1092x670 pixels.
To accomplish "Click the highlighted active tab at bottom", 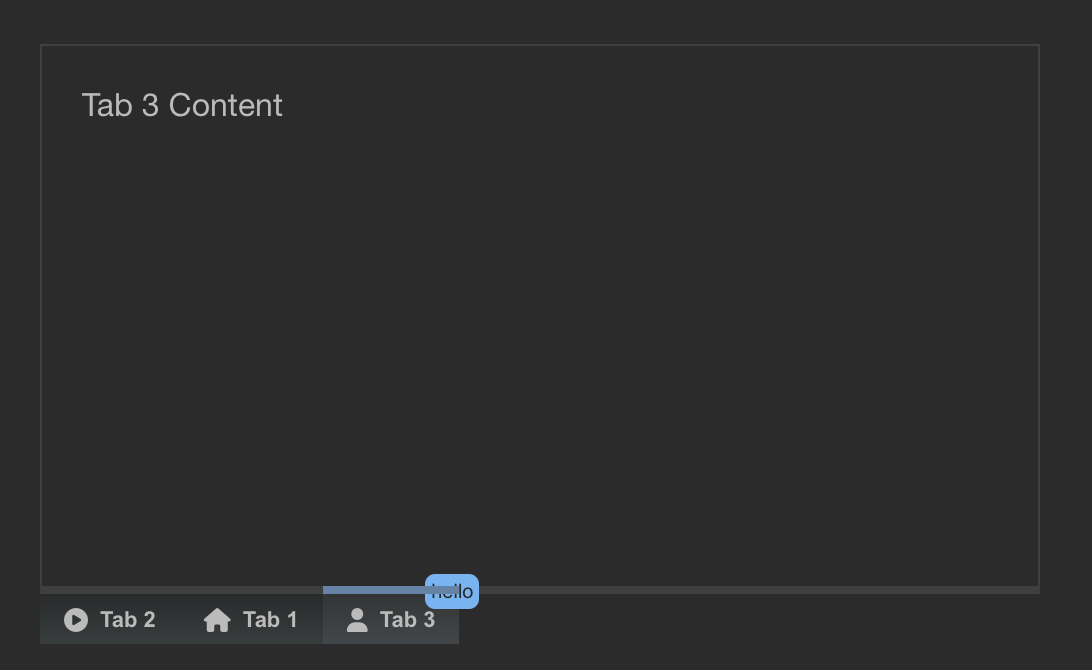I will [x=390, y=620].
